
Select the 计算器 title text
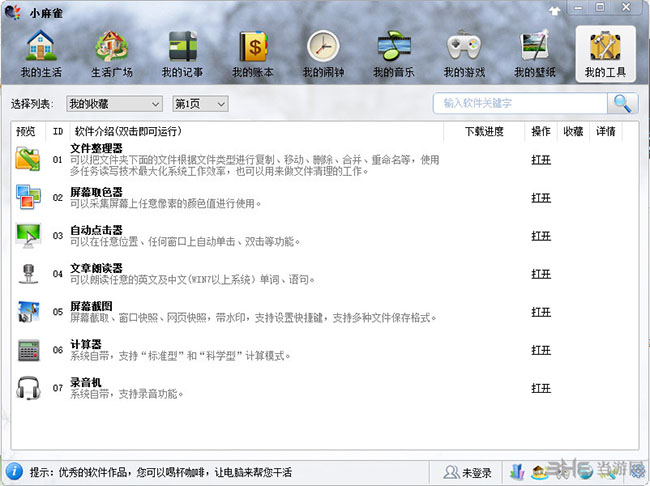point(86,345)
